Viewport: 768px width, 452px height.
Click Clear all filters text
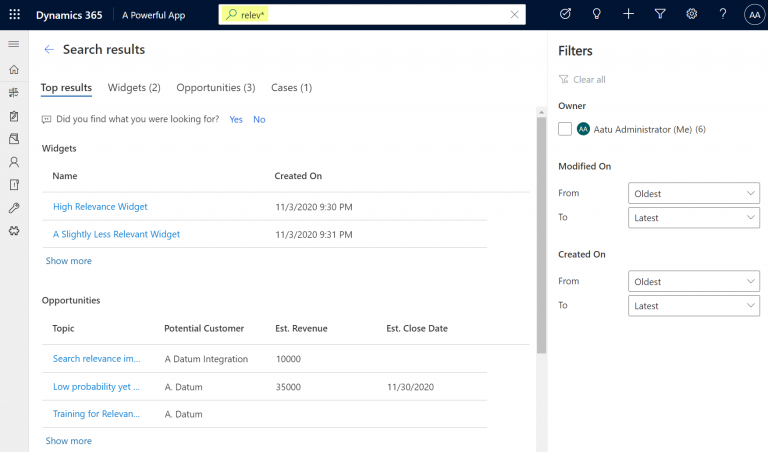coord(589,79)
